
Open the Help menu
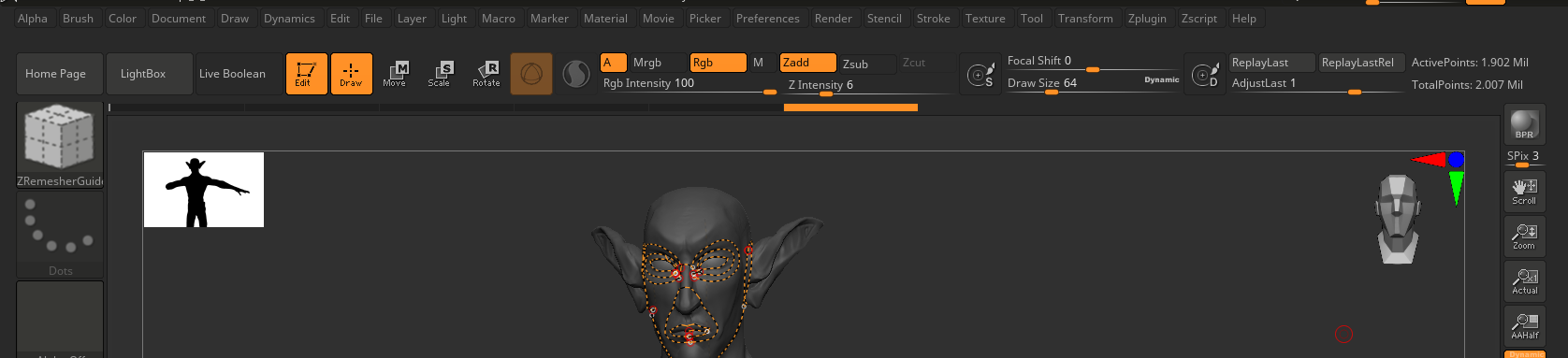(1244, 18)
